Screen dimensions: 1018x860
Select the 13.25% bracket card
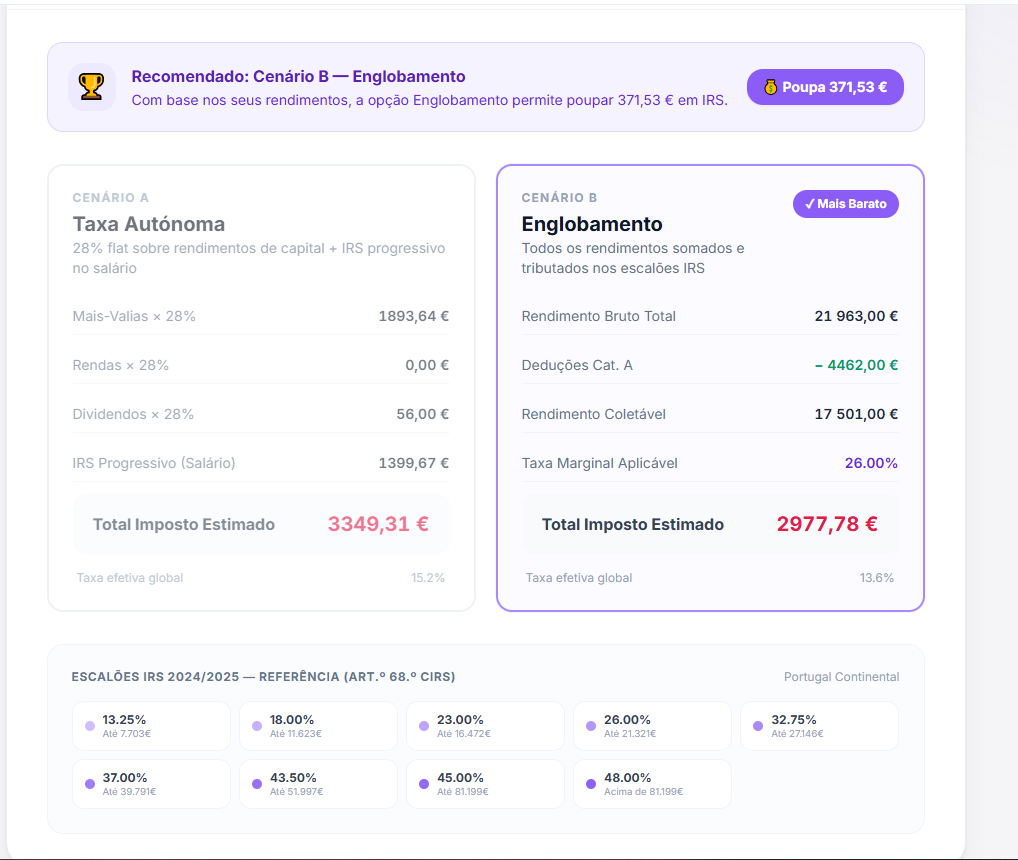pyautogui.click(x=151, y=726)
